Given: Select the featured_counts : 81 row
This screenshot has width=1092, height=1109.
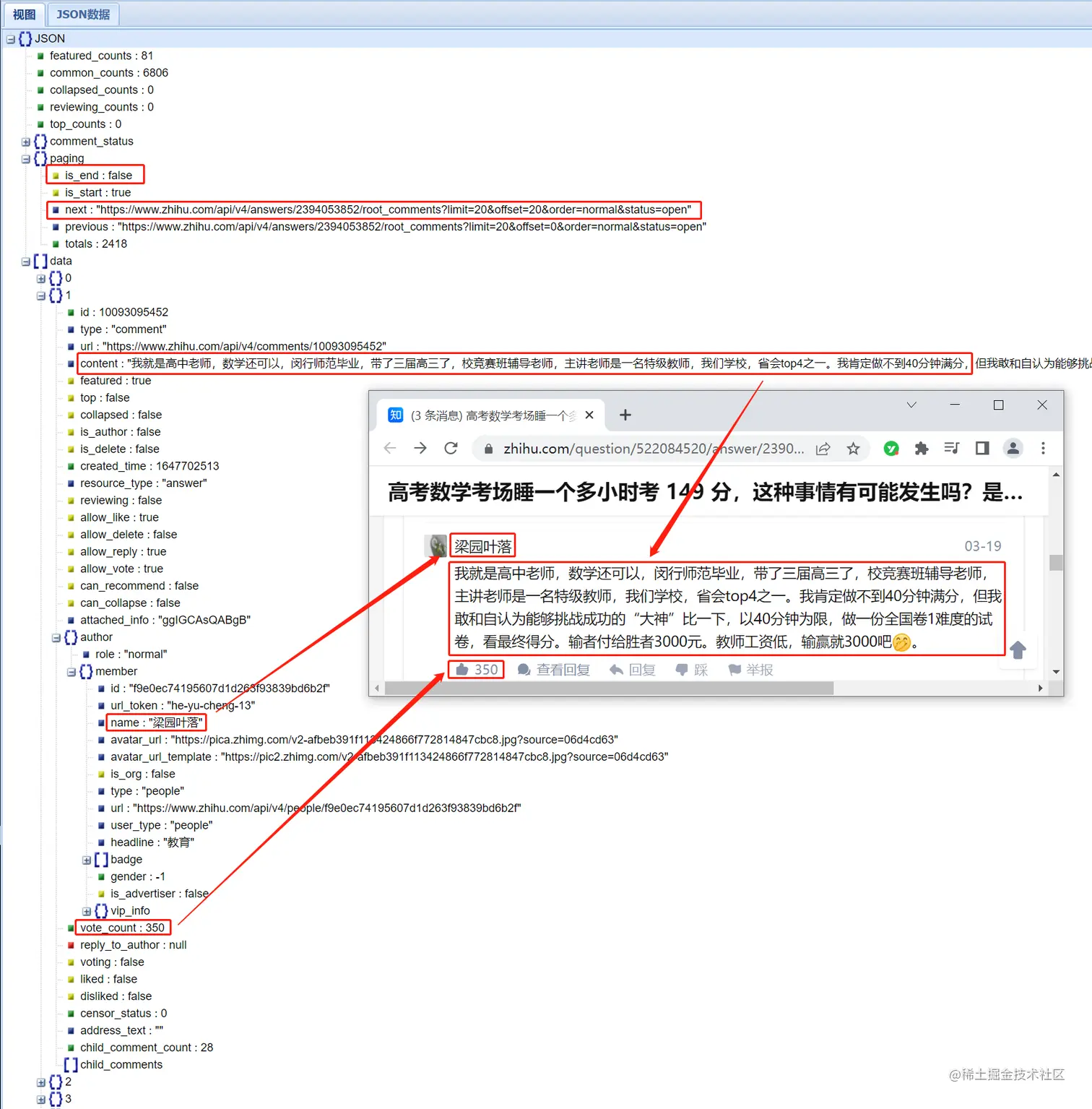Looking at the screenshot, I should point(101,56).
